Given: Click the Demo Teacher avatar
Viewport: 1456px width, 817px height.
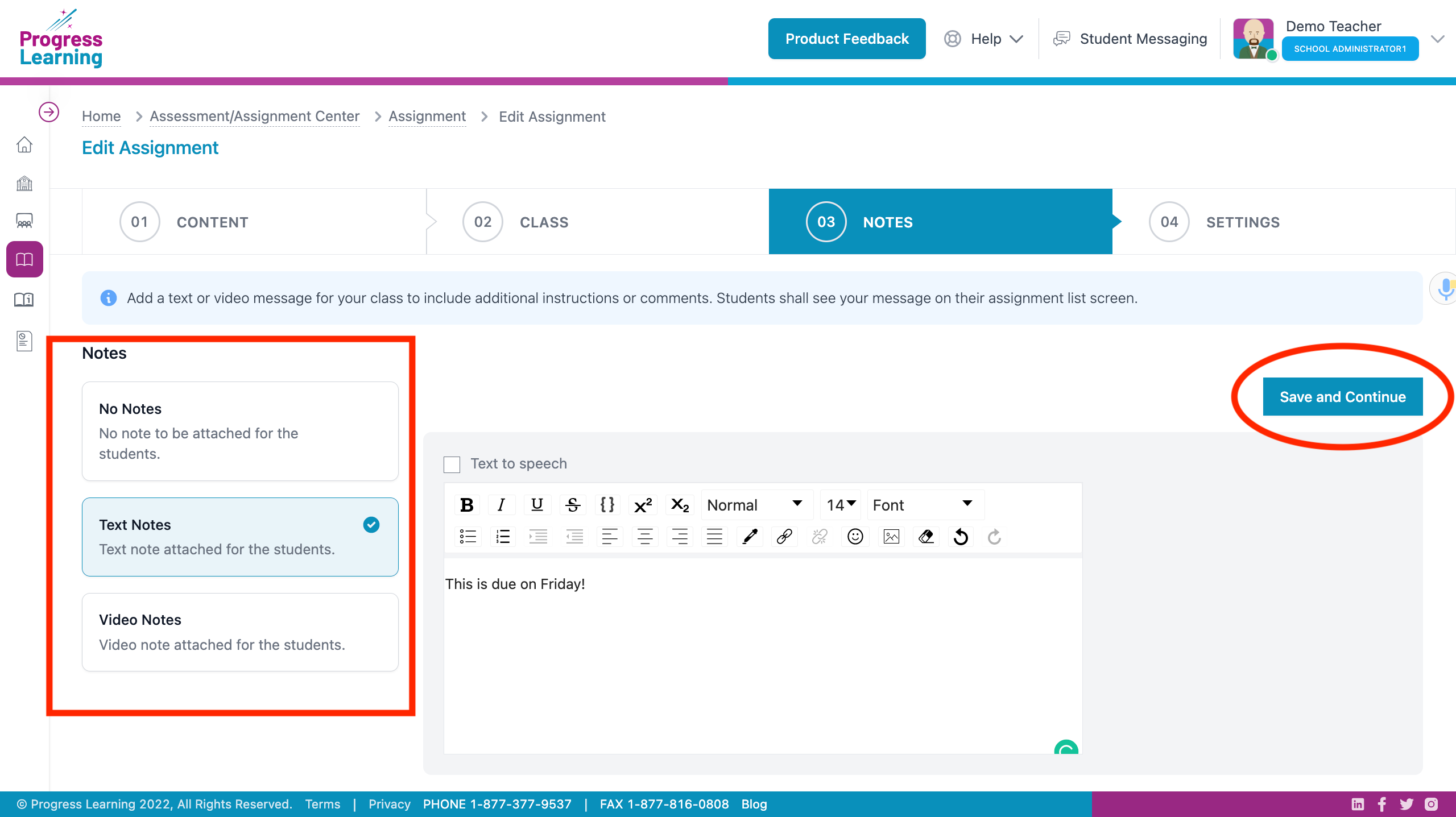Looking at the screenshot, I should click(1254, 39).
